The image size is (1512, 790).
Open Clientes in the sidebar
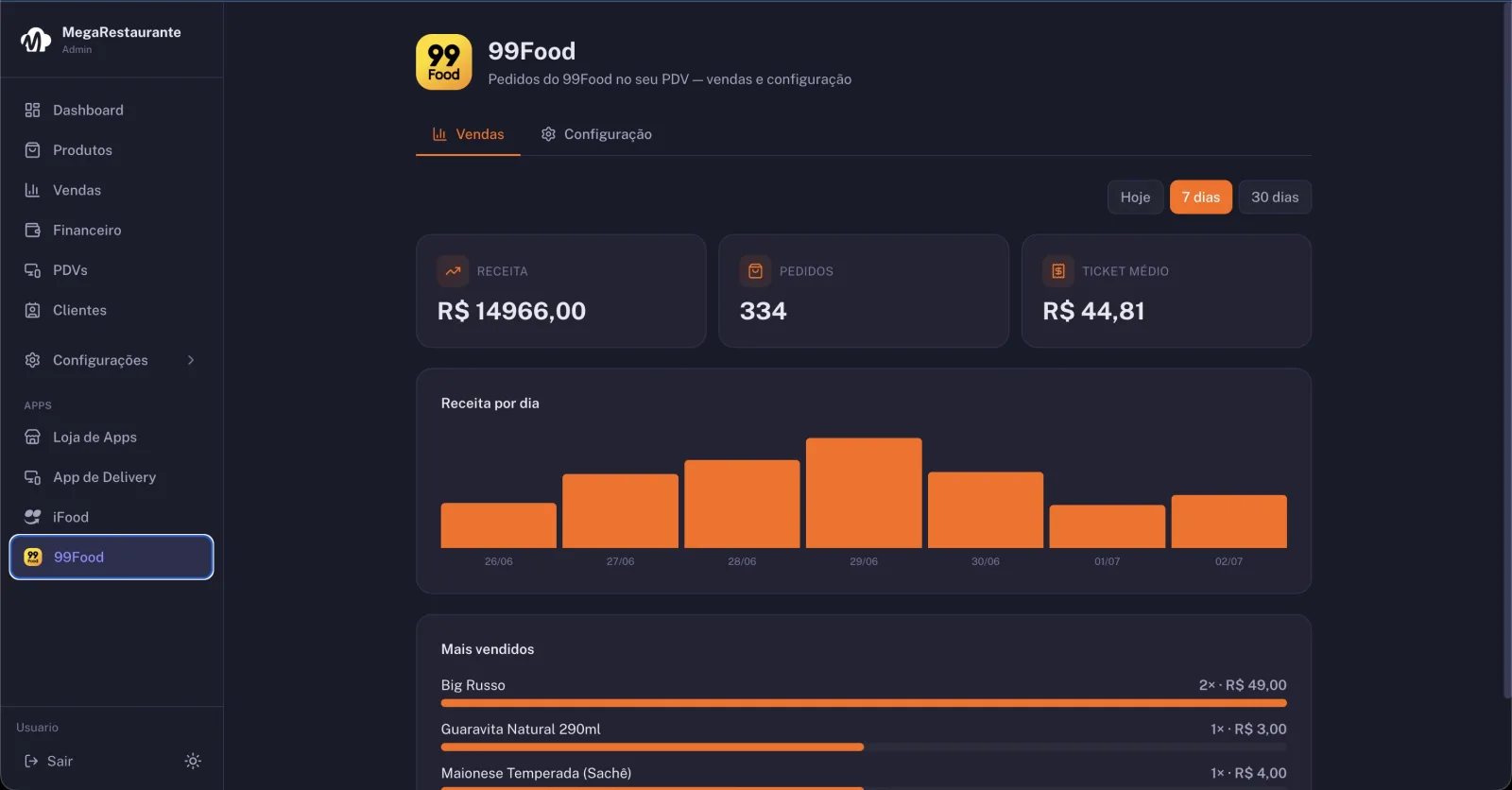112,310
